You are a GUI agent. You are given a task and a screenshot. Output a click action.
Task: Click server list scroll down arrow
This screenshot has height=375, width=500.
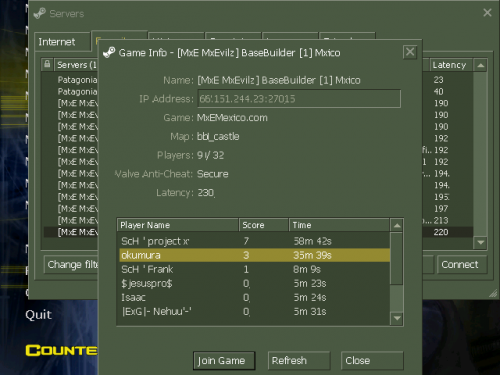pyautogui.click(x=480, y=242)
